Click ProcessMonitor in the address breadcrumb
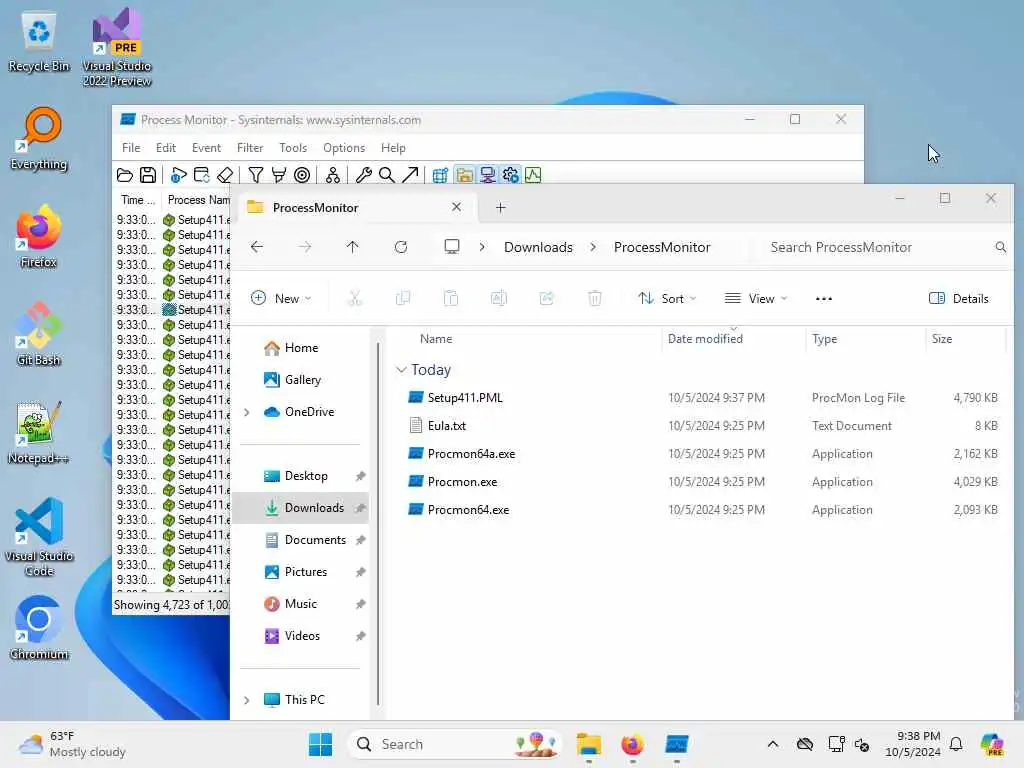The image size is (1024, 768). [662, 247]
